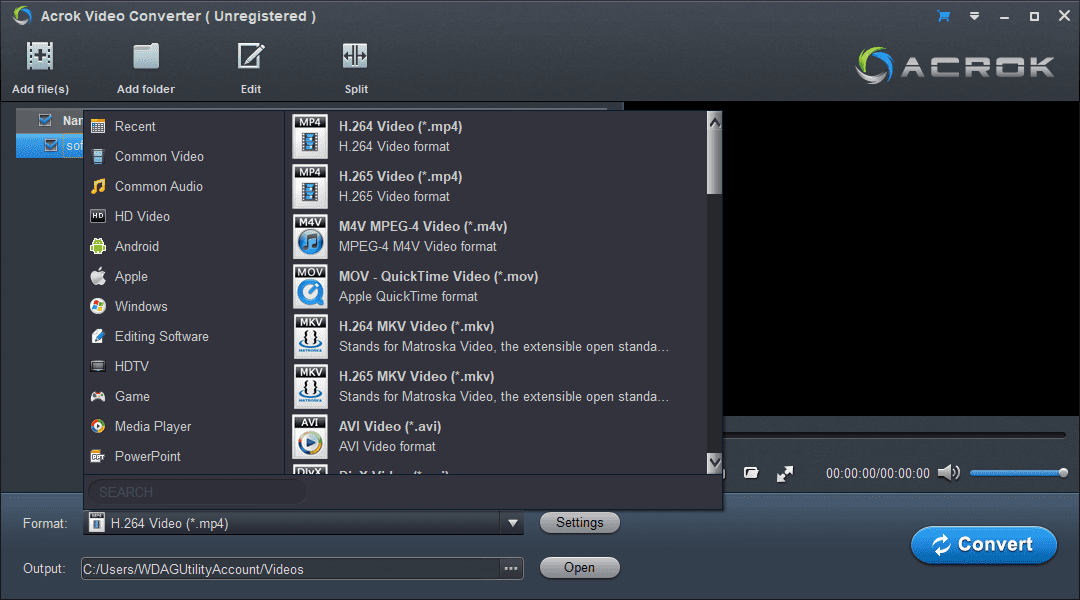Click the snapshot folder icon in player

pos(751,473)
